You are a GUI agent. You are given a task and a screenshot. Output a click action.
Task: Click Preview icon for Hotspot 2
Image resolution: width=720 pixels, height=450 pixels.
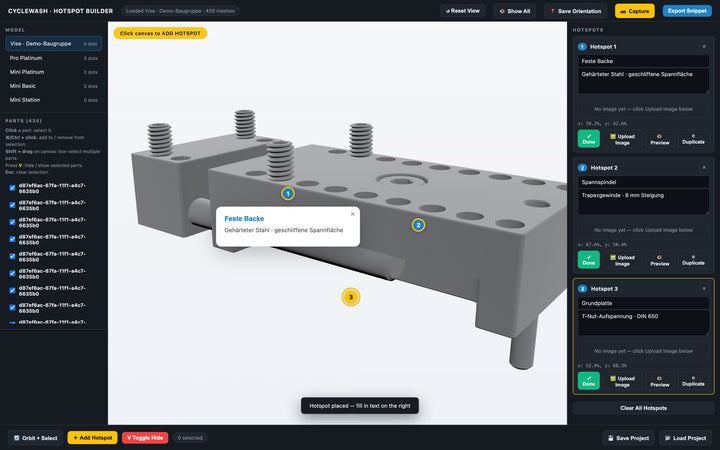tap(660, 260)
